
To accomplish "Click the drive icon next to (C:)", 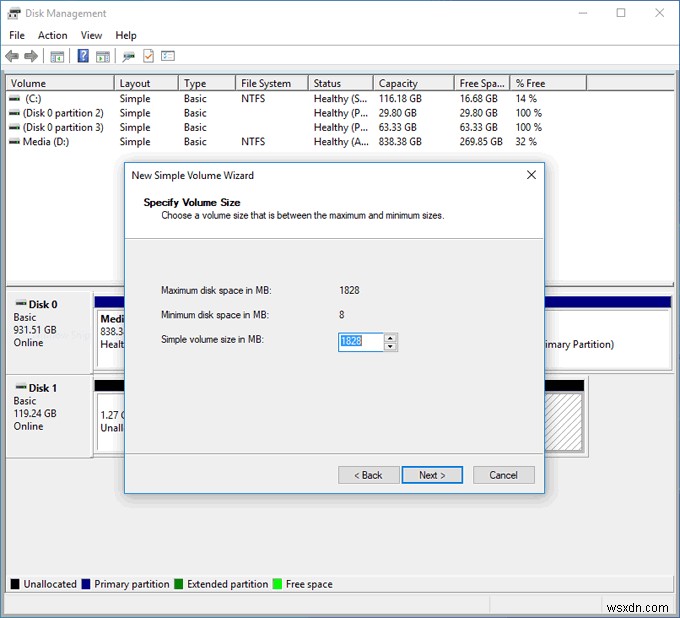I will pos(14,98).
